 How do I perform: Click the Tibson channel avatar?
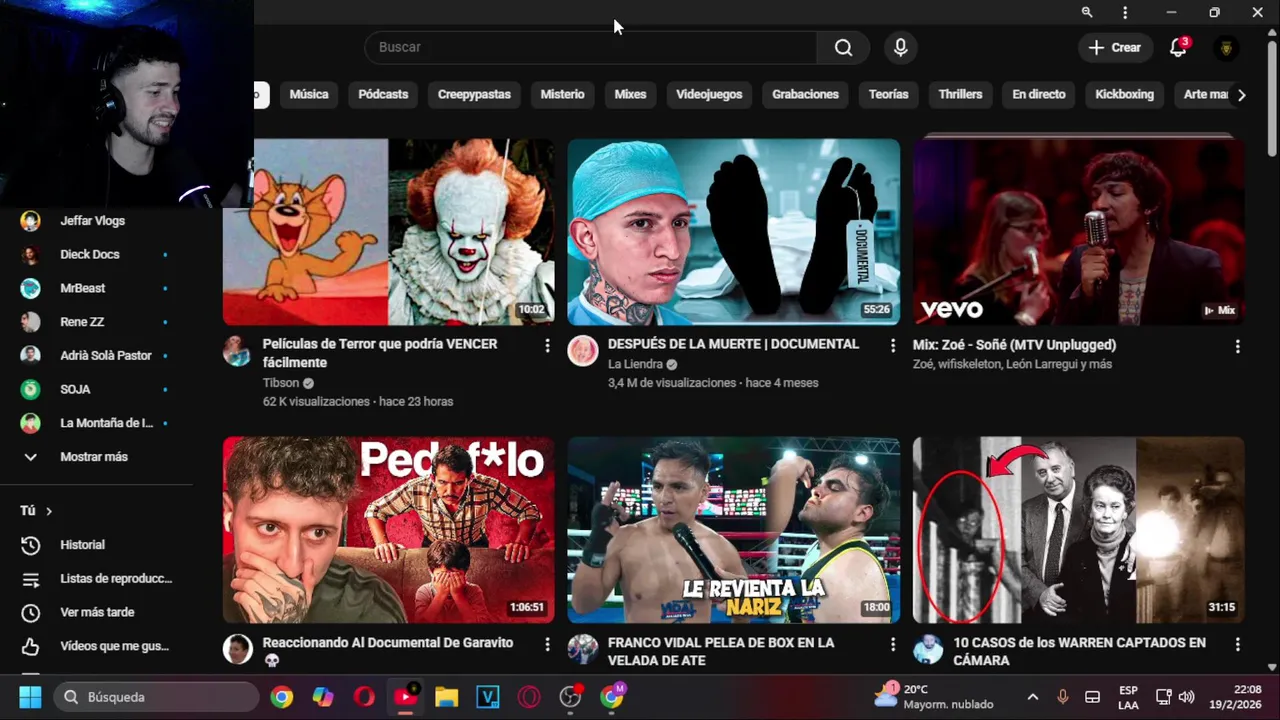pyautogui.click(x=237, y=351)
